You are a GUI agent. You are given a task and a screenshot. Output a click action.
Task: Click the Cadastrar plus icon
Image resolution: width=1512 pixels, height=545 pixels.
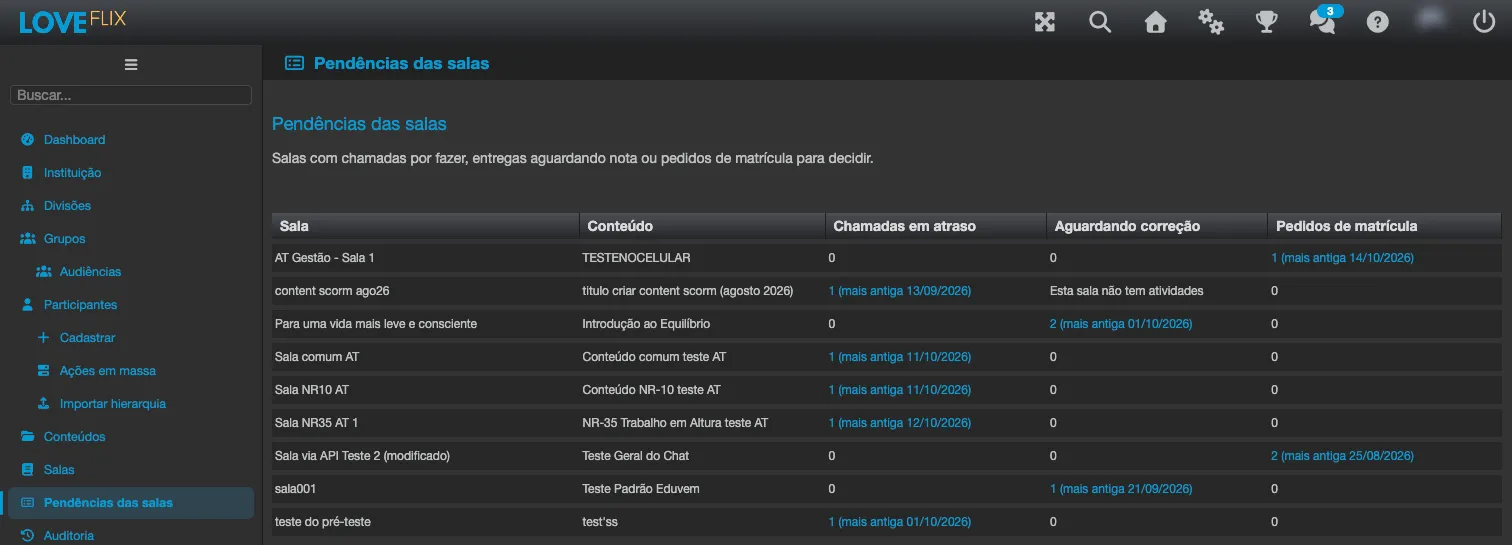[44, 337]
